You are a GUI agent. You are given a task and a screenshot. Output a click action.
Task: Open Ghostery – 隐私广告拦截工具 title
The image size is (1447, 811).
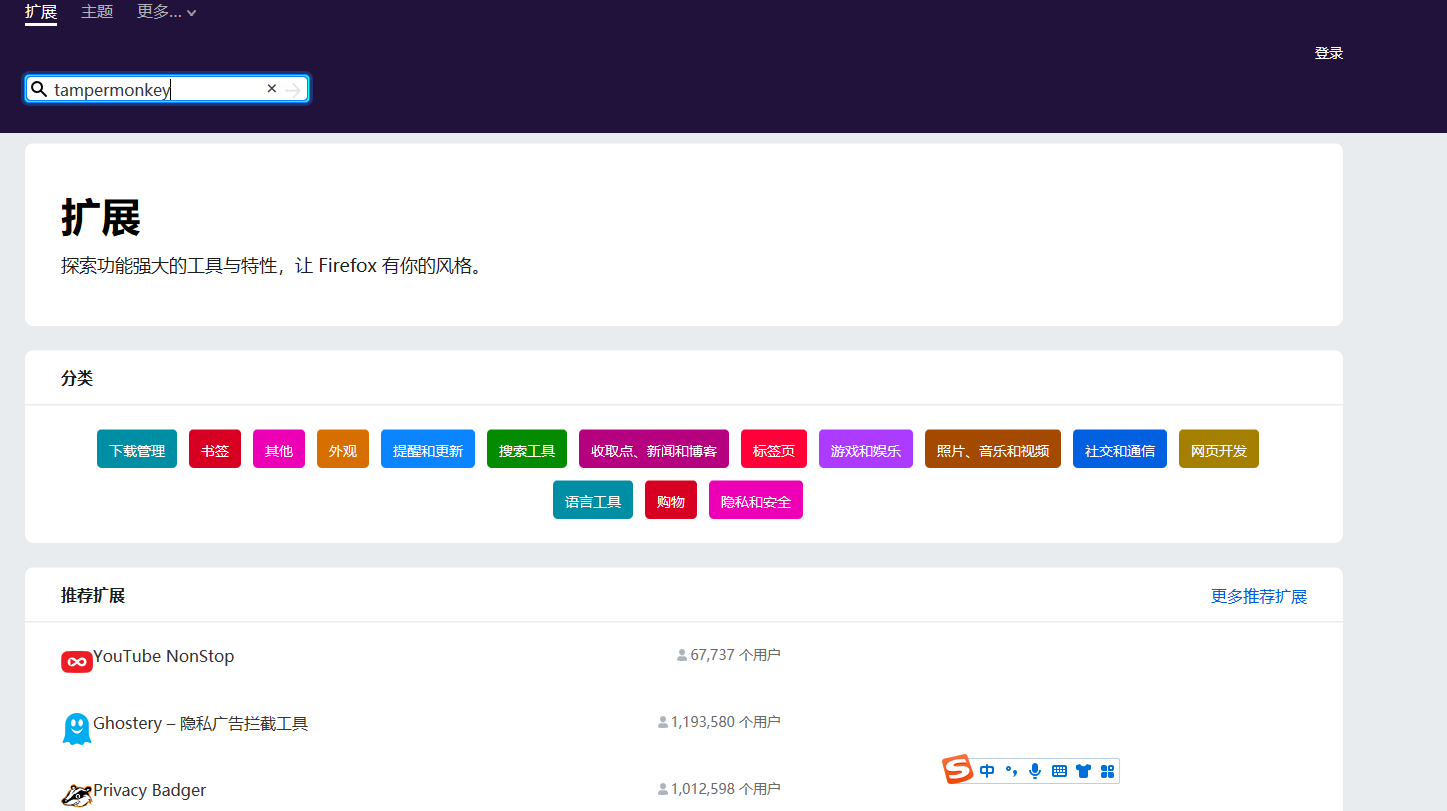[201, 724]
